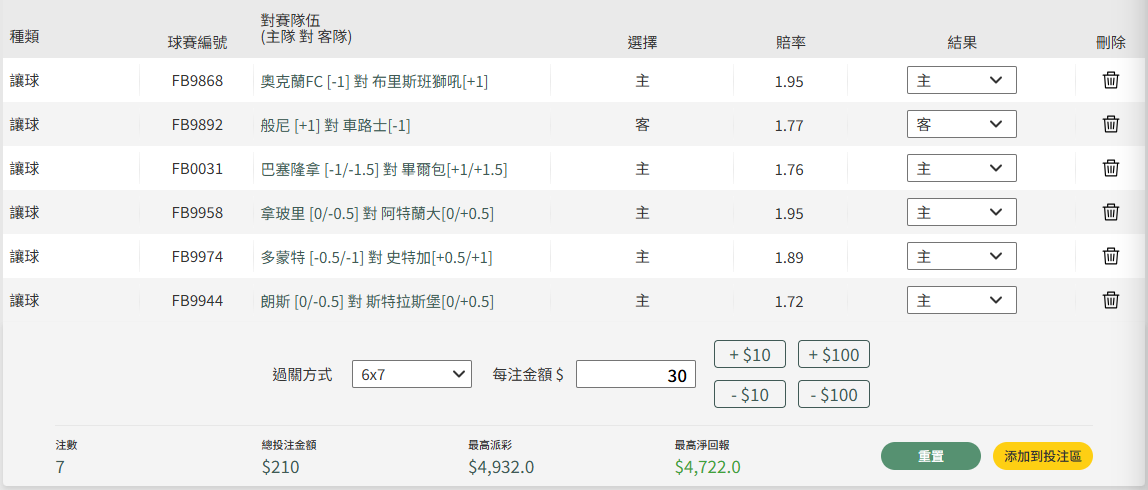
Task: Remove the FB9974 多蒙特 bet row
Action: [x=1110, y=256]
